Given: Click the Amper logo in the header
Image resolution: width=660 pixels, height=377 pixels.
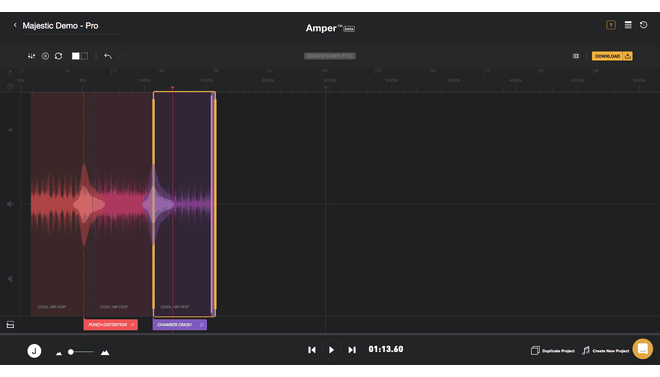Looking at the screenshot, I should (x=330, y=28).
